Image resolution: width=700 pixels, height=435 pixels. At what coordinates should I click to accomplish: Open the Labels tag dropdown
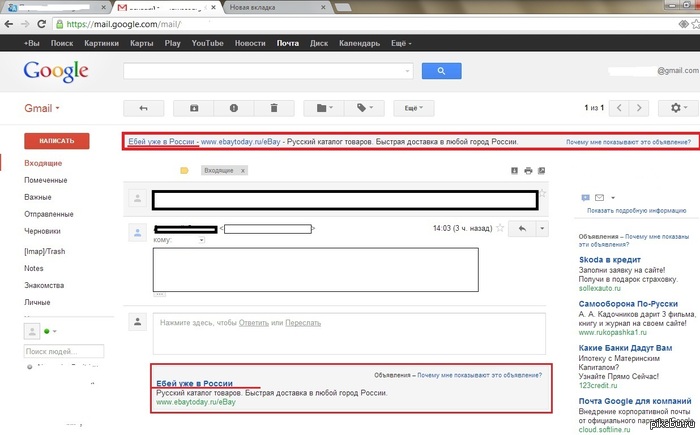point(364,108)
